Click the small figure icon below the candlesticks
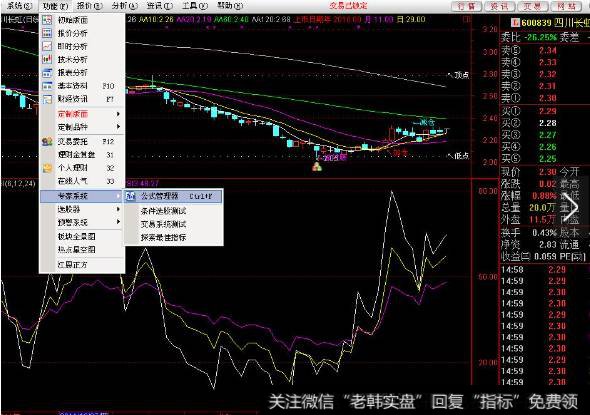Image resolution: width=590 pixels, height=415 pixels. (317, 167)
